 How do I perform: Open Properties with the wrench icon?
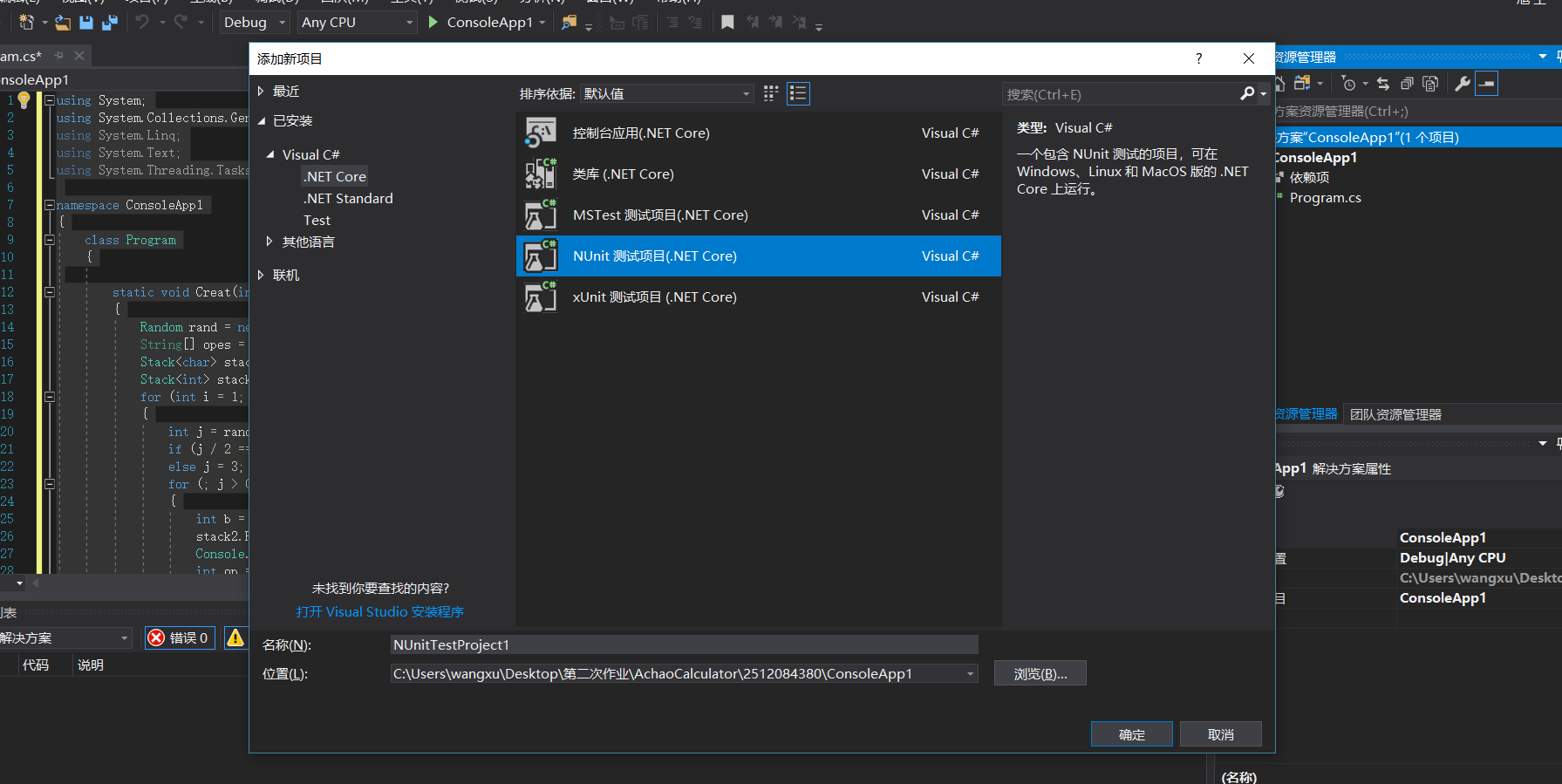tap(1463, 84)
